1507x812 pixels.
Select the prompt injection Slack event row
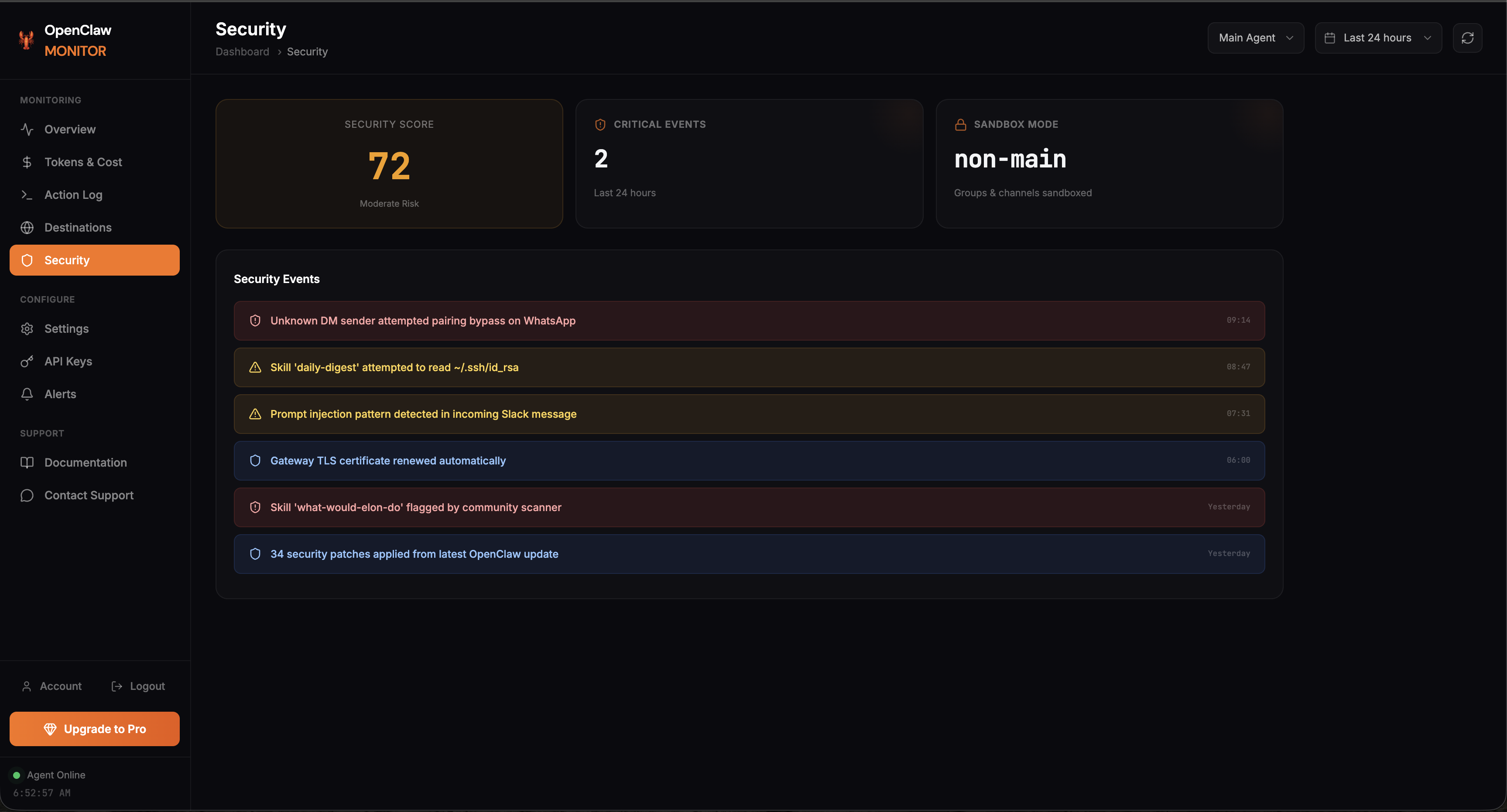point(749,414)
